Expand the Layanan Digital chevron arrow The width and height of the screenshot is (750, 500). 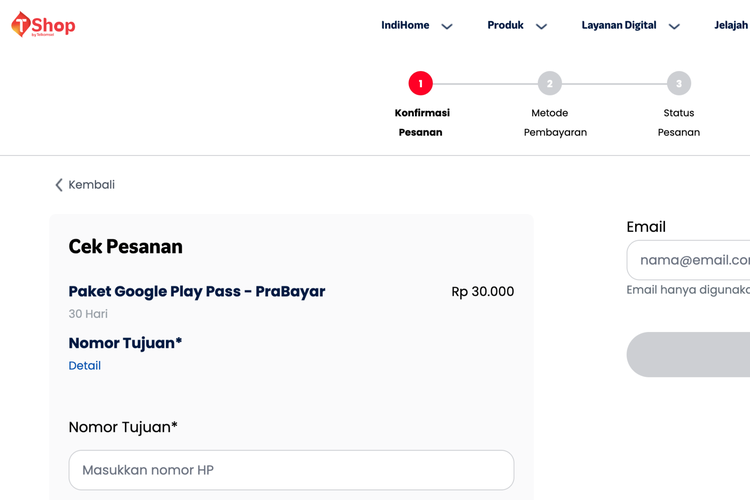pos(674,26)
